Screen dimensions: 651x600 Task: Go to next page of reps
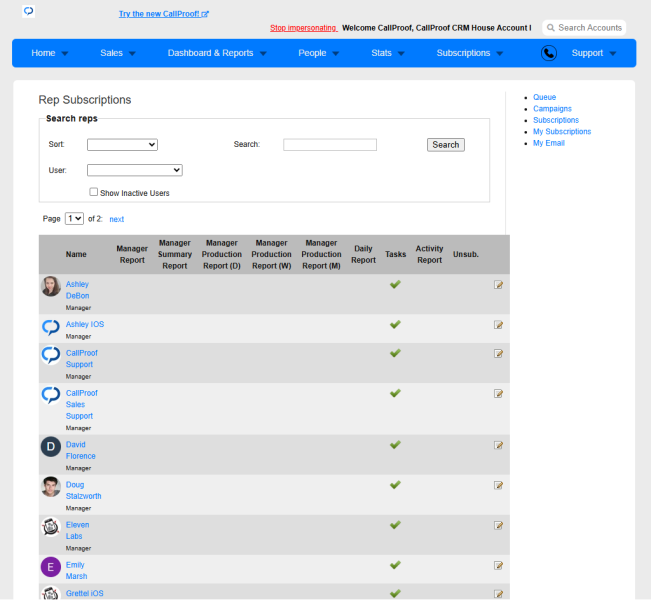[117, 219]
